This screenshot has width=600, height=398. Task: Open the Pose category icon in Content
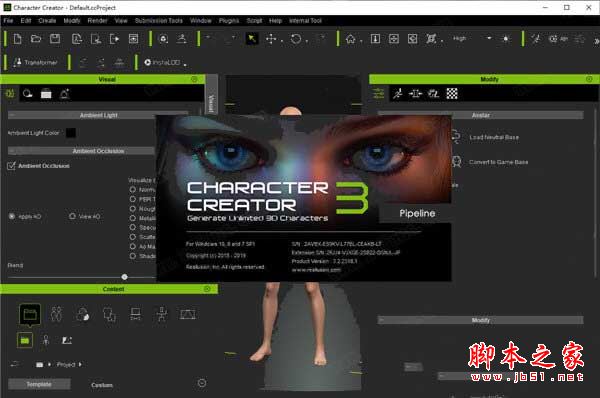(162, 315)
